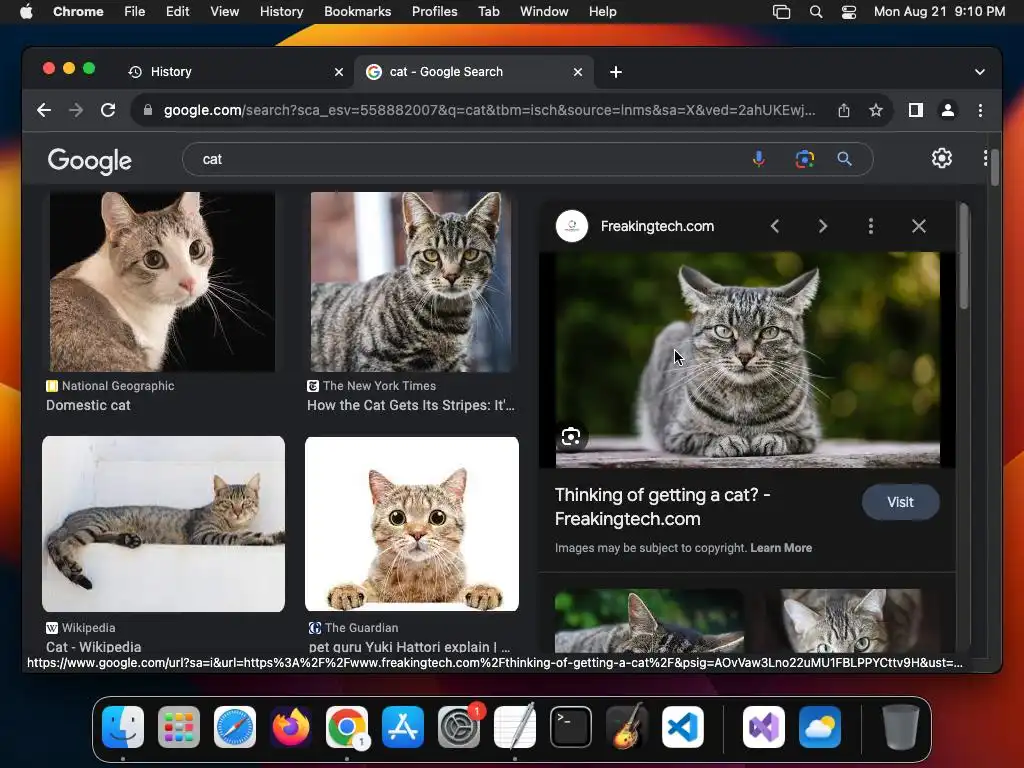Viewport: 1024px width, 768px height.
Task: Open new tab with plus button
Action: (x=616, y=72)
